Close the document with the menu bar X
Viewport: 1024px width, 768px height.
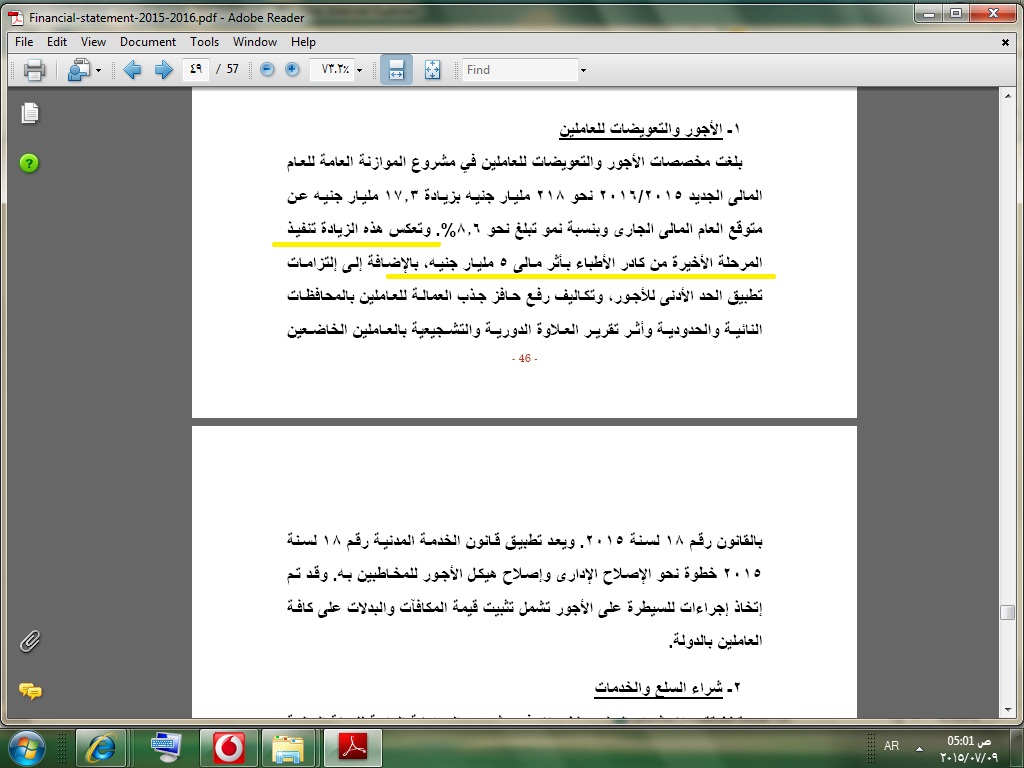[x=1005, y=42]
